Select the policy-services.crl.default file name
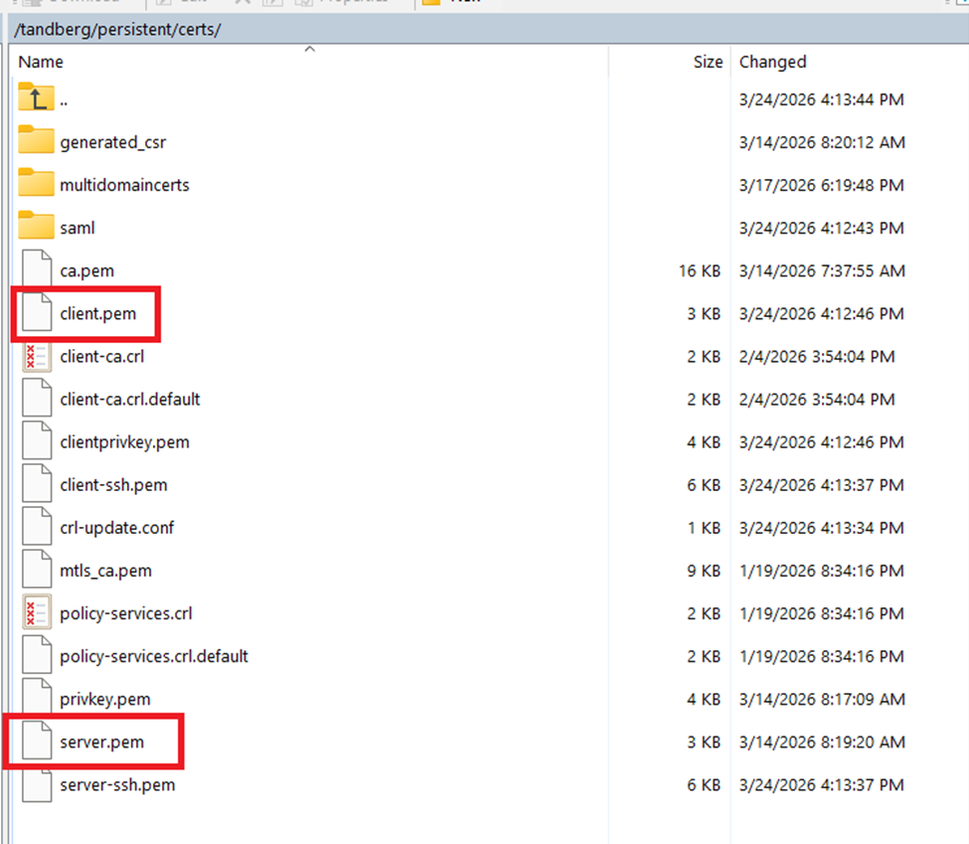Image resolution: width=969 pixels, height=844 pixels. coord(154,656)
